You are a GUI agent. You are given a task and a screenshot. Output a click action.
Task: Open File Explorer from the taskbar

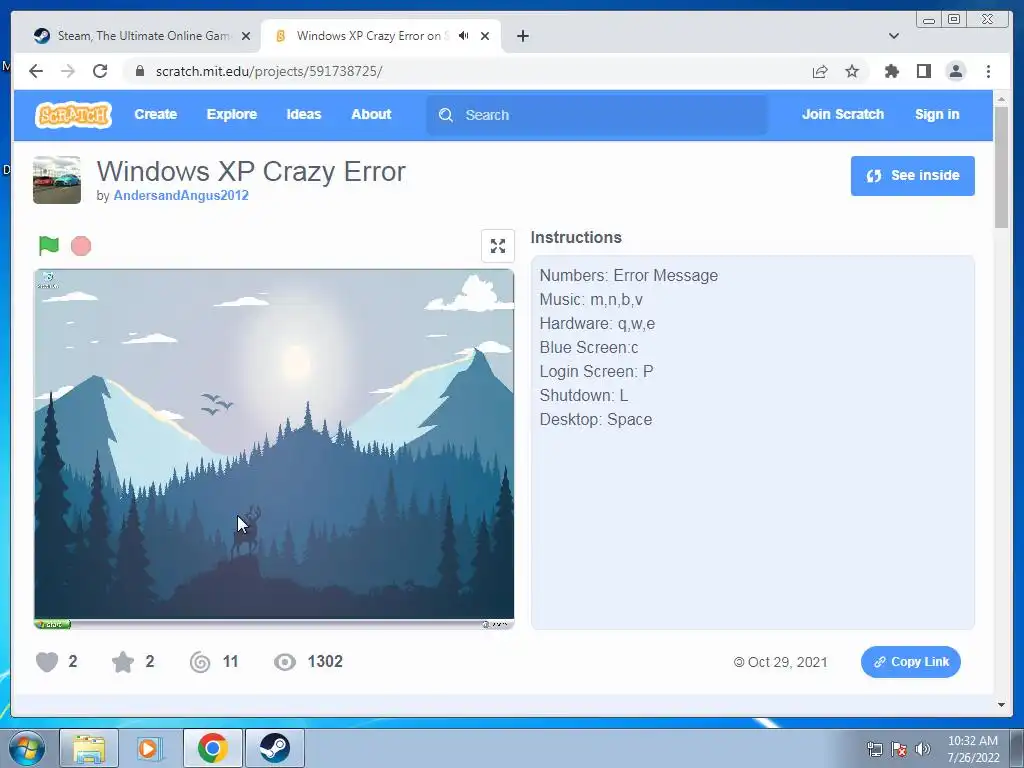pyautogui.click(x=89, y=748)
